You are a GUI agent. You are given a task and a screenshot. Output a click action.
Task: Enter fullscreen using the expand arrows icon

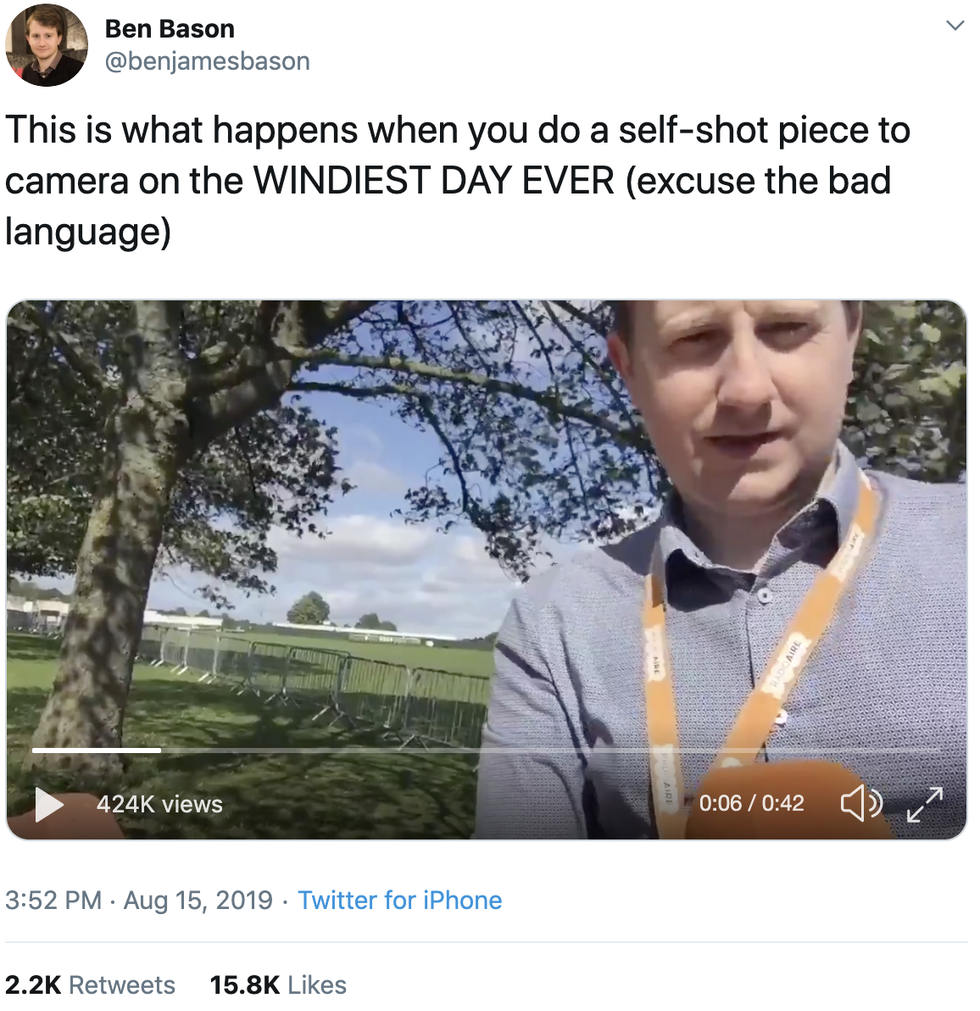(924, 804)
